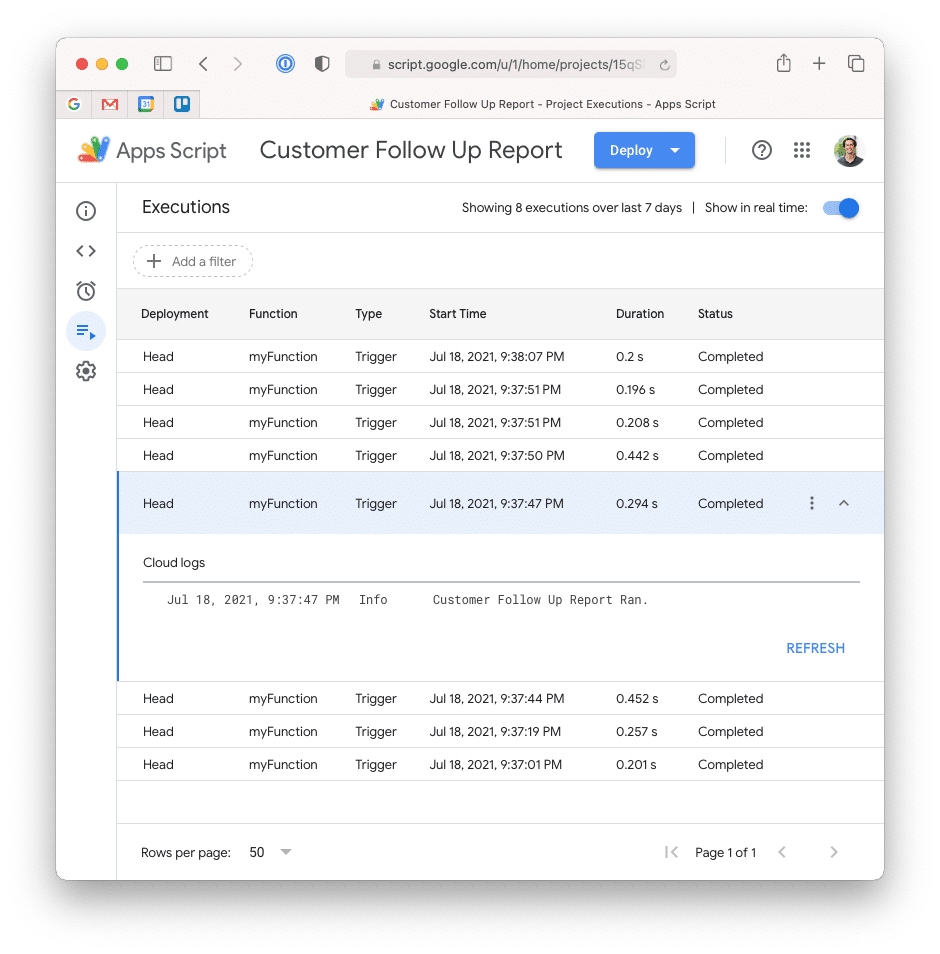The width and height of the screenshot is (940, 954).
Task: Collapse the expanded execution row
Action: click(844, 503)
